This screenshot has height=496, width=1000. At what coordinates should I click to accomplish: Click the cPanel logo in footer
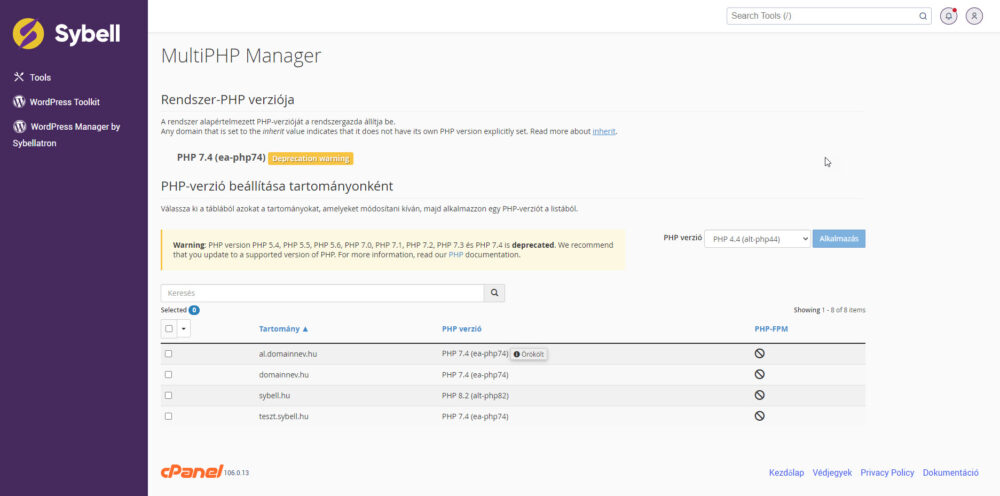click(x=191, y=472)
